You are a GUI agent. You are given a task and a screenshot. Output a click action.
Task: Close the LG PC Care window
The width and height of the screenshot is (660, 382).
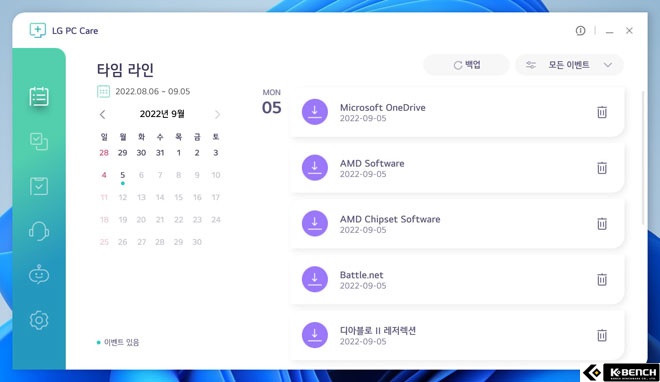(x=629, y=31)
